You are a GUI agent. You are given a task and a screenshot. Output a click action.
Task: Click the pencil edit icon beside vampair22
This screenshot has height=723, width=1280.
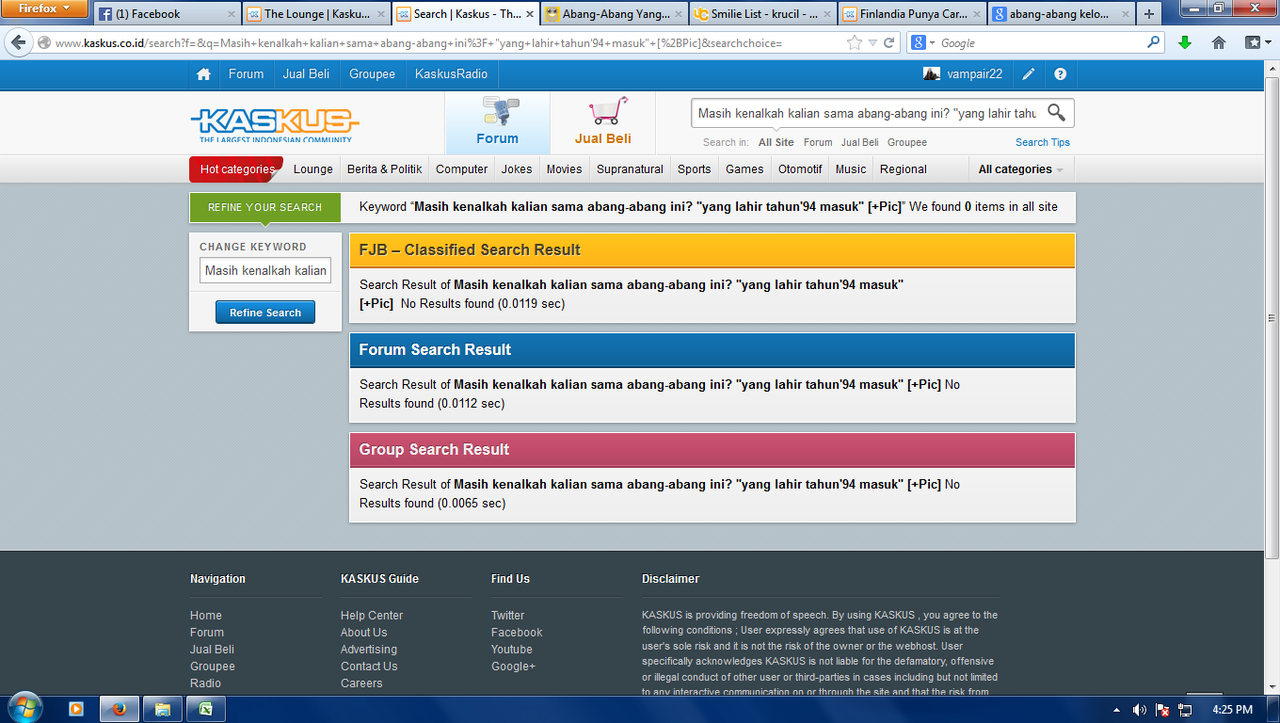tap(1029, 74)
